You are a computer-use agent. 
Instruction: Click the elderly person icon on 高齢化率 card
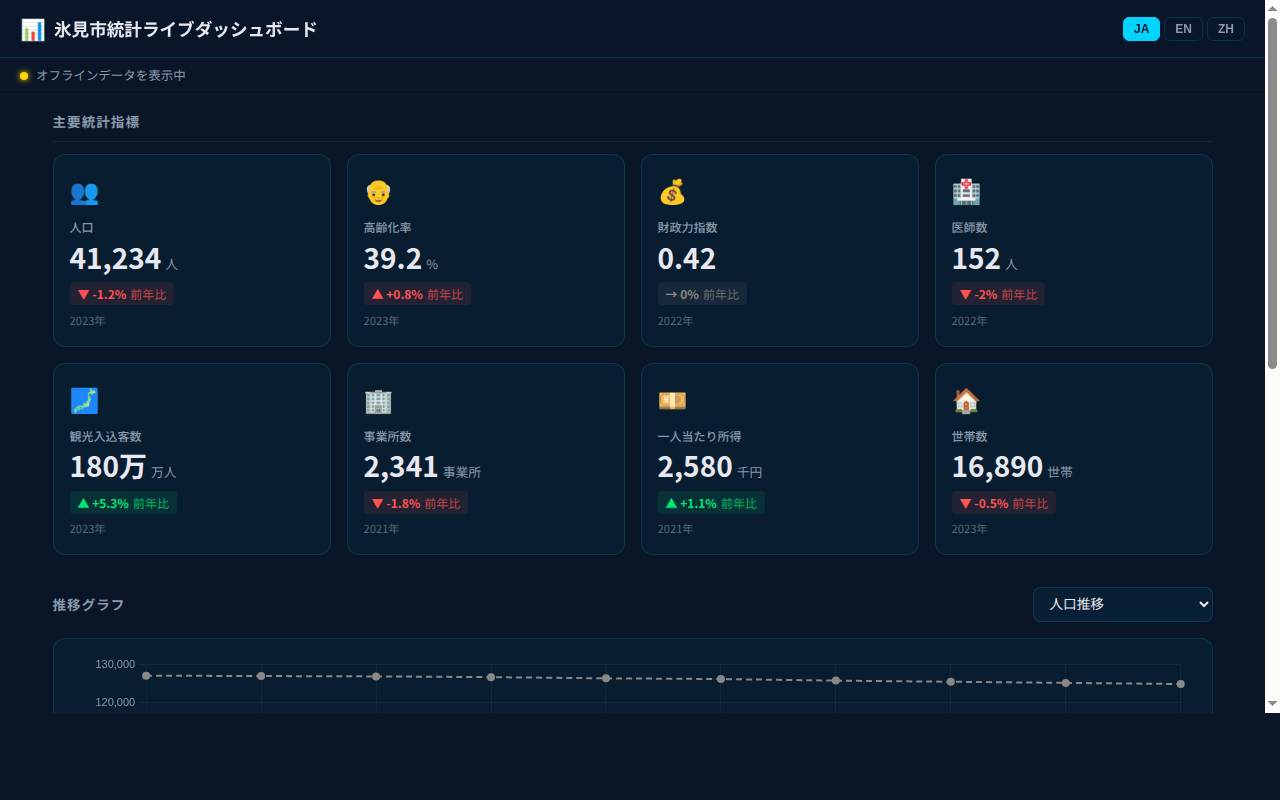pyautogui.click(x=378, y=192)
